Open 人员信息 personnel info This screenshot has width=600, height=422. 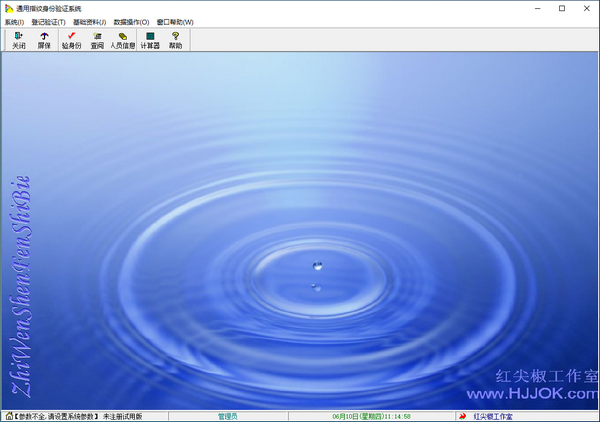pyautogui.click(x=123, y=40)
